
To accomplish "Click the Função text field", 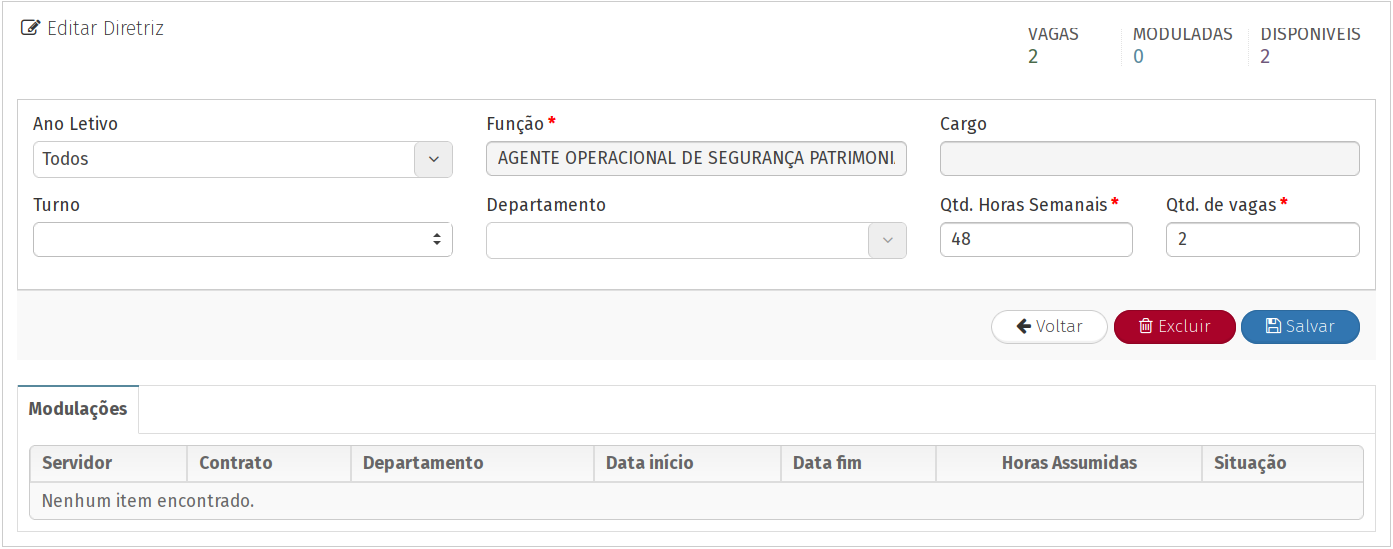I will [696, 159].
